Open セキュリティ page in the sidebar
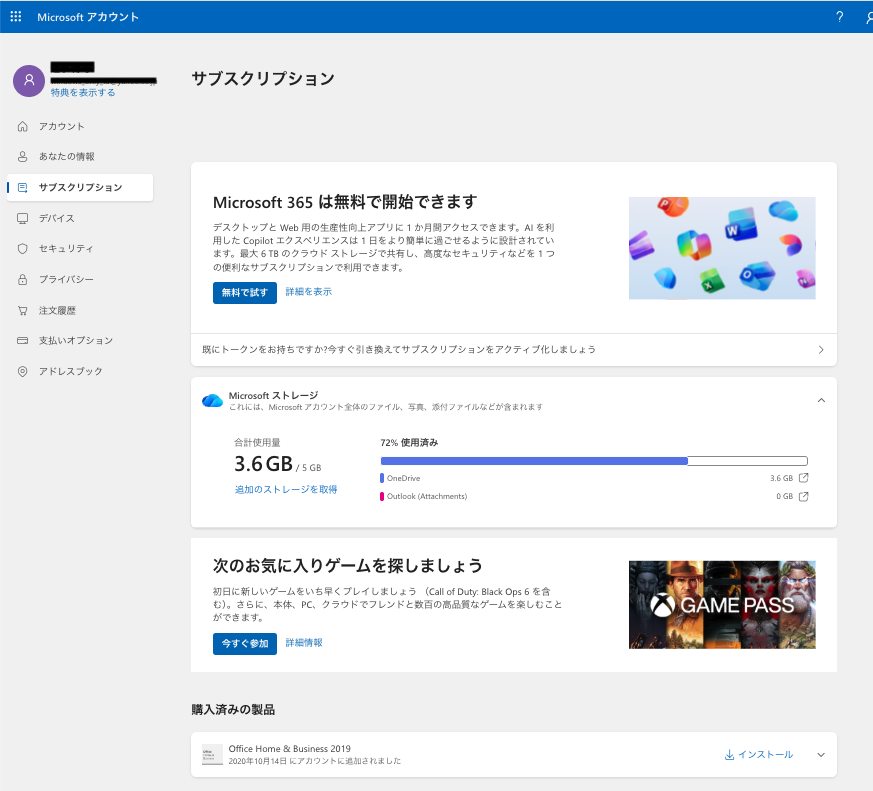The image size is (873, 791). coord(66,248)
